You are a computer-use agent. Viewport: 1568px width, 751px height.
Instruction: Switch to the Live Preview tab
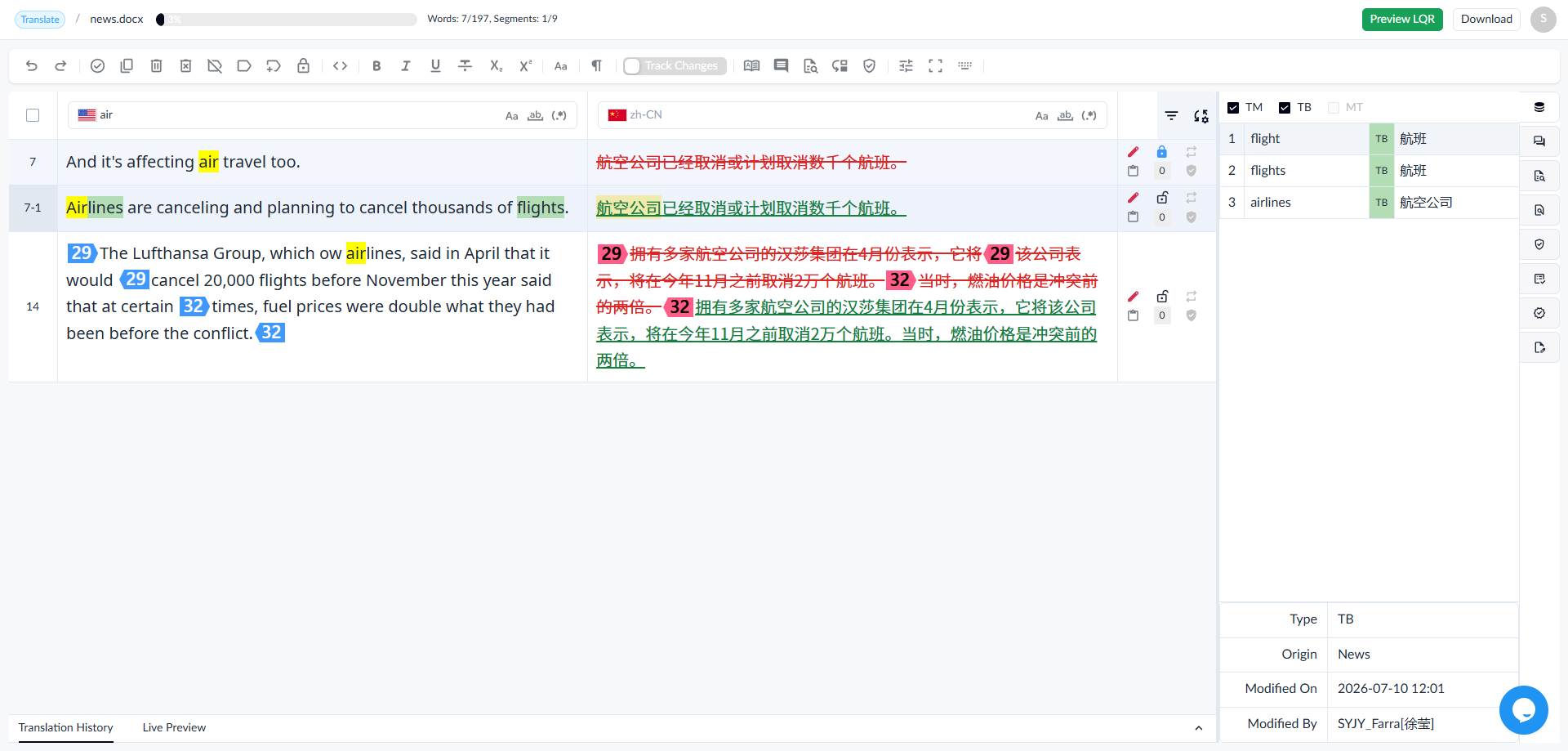point(174,727)
